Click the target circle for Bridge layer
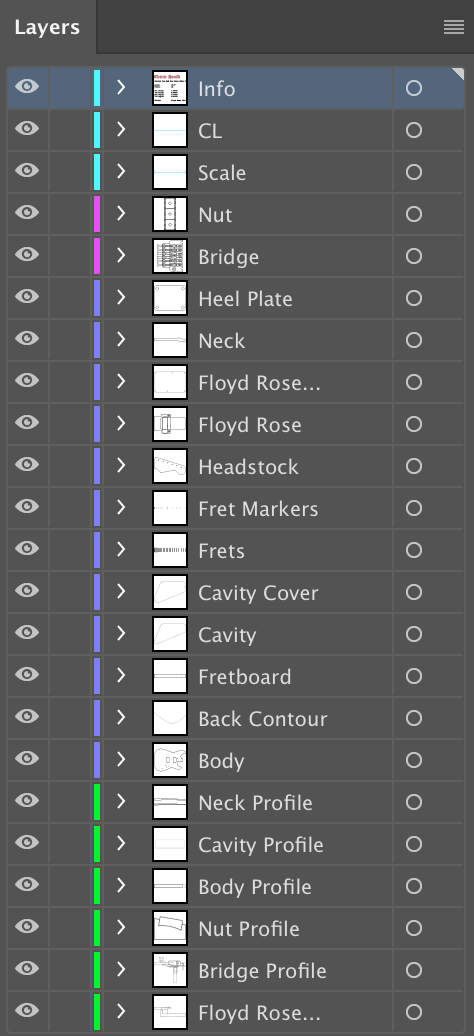 click(414, 256)
